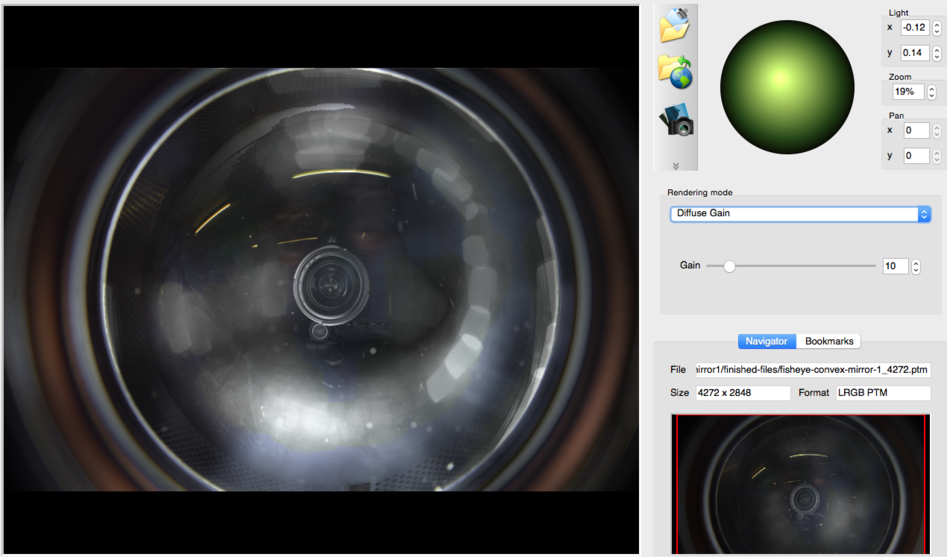The image size is (947, 557).
Task: Click the Size field showing 4272 x 2848
Action: click(743, 393)
